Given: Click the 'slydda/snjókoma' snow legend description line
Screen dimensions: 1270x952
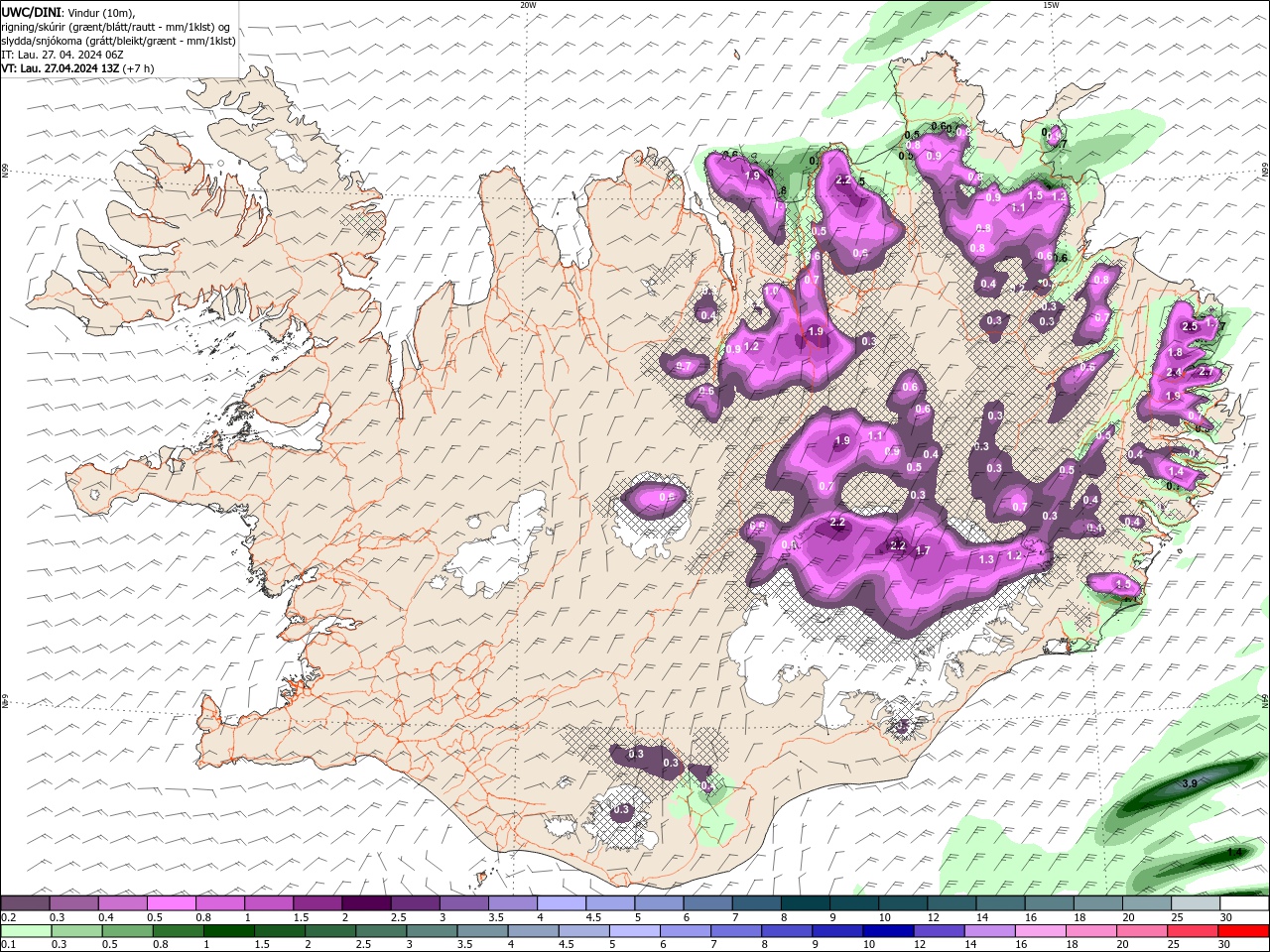Looking at the screenshot, I should (x=119, y=40).
